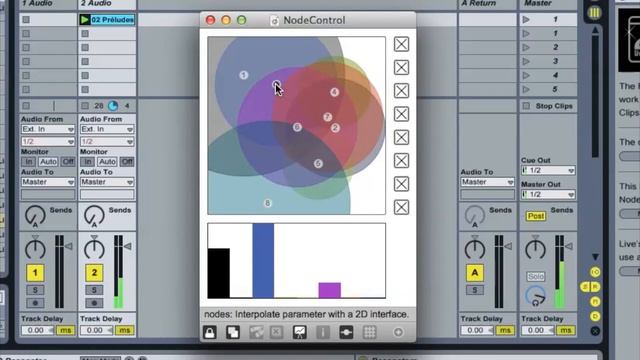Click the greyed X delete icon in toolbar
Screen dimensions: 640x360
click(x=276, y=332)
